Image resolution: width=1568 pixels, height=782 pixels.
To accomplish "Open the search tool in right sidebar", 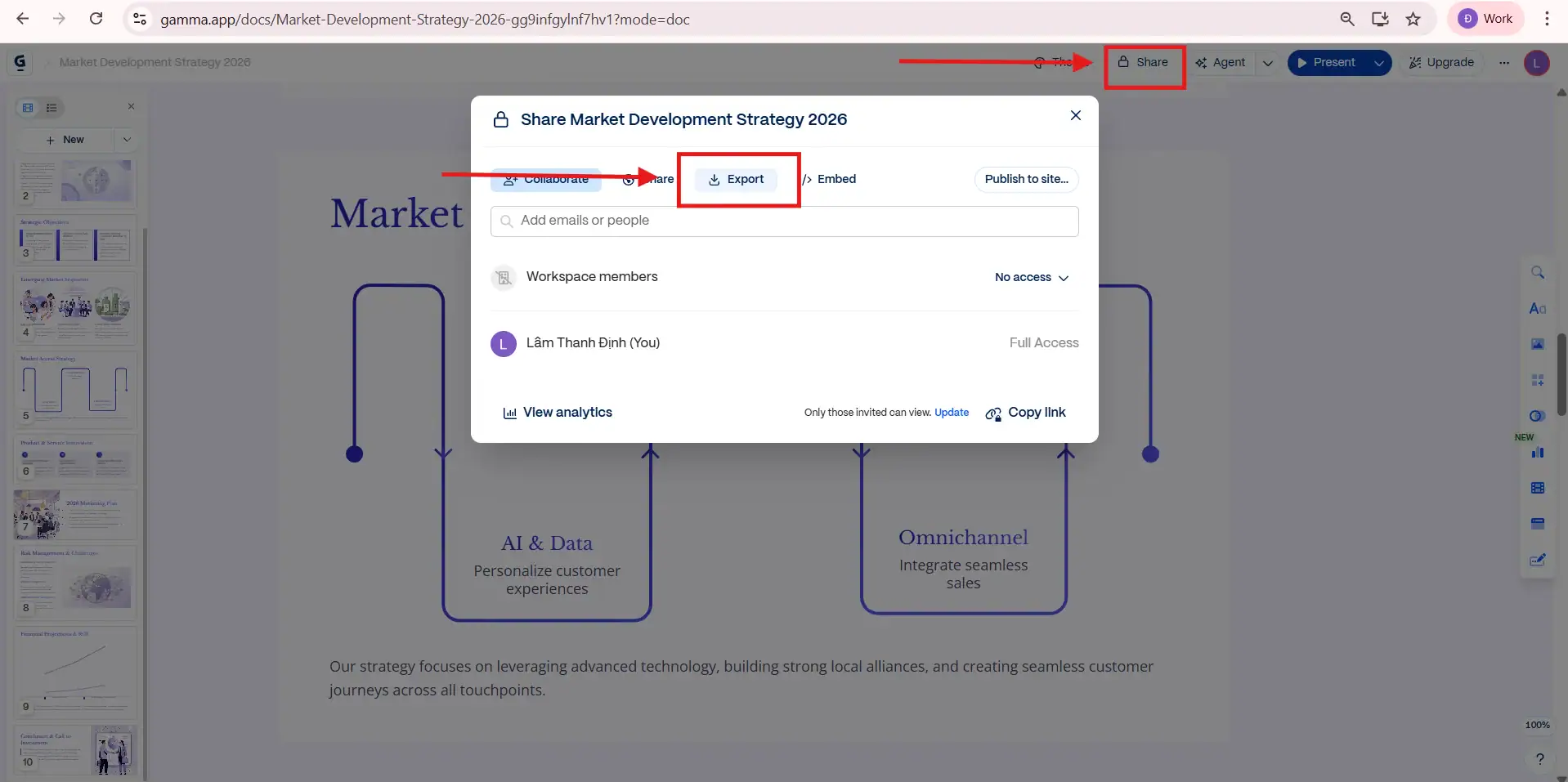I will [x=1539, y=272].
